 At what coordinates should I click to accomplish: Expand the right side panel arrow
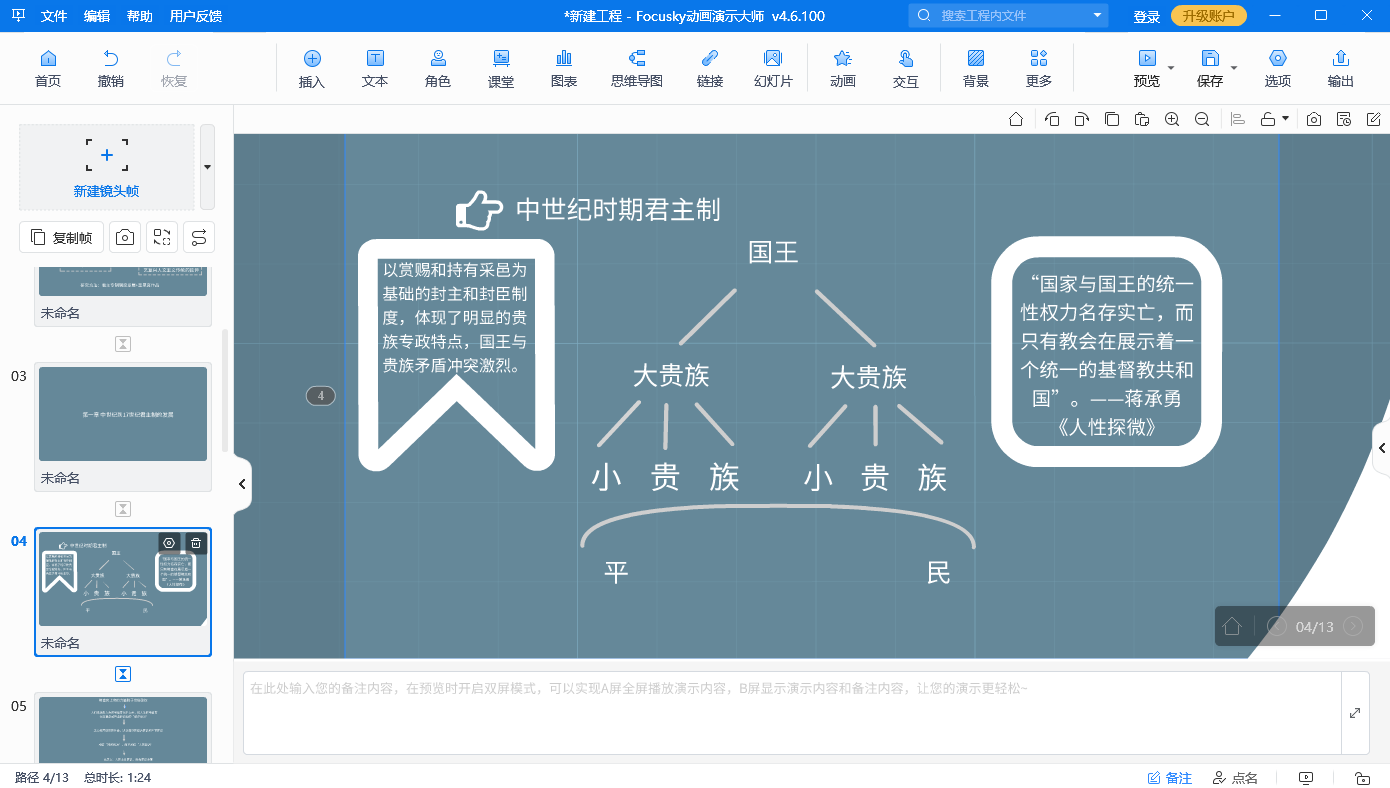pos(1382,449)
